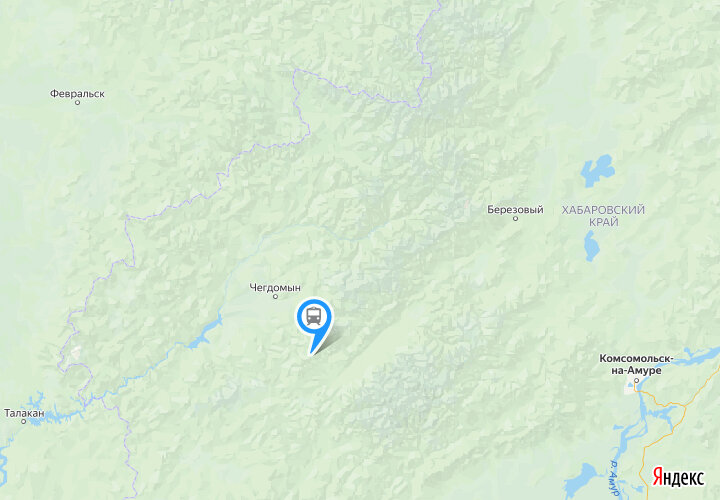Click the narrow lake below Хабаровский край label

[x=591, y=246]
